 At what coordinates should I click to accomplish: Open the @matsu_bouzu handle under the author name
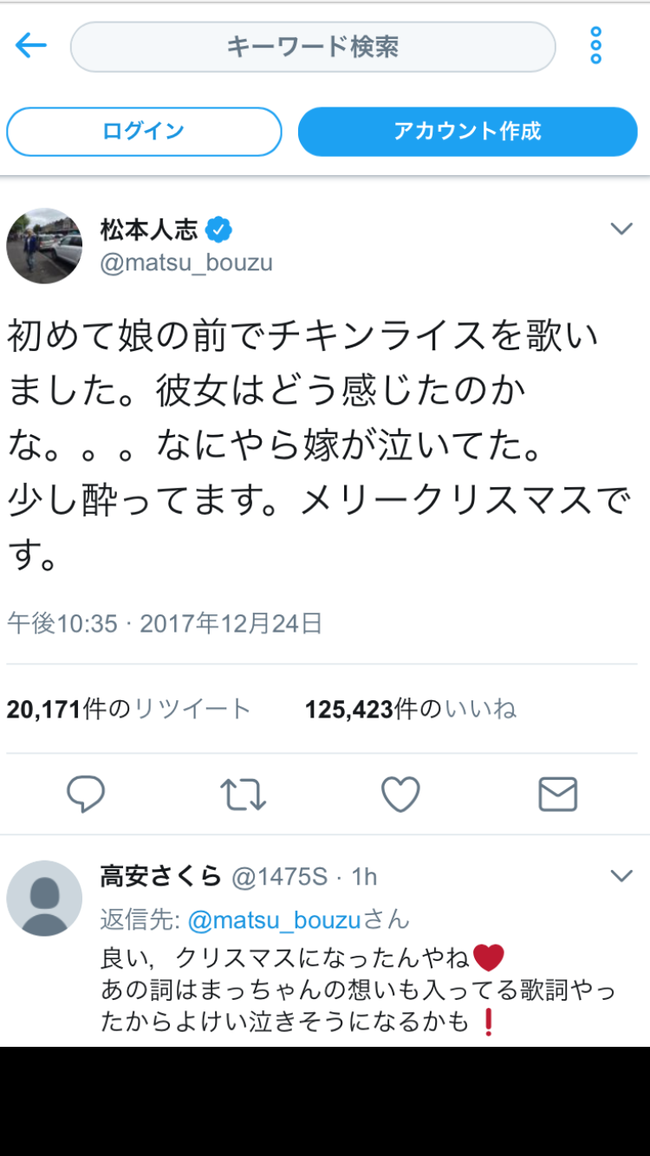[x=186, y=263]
